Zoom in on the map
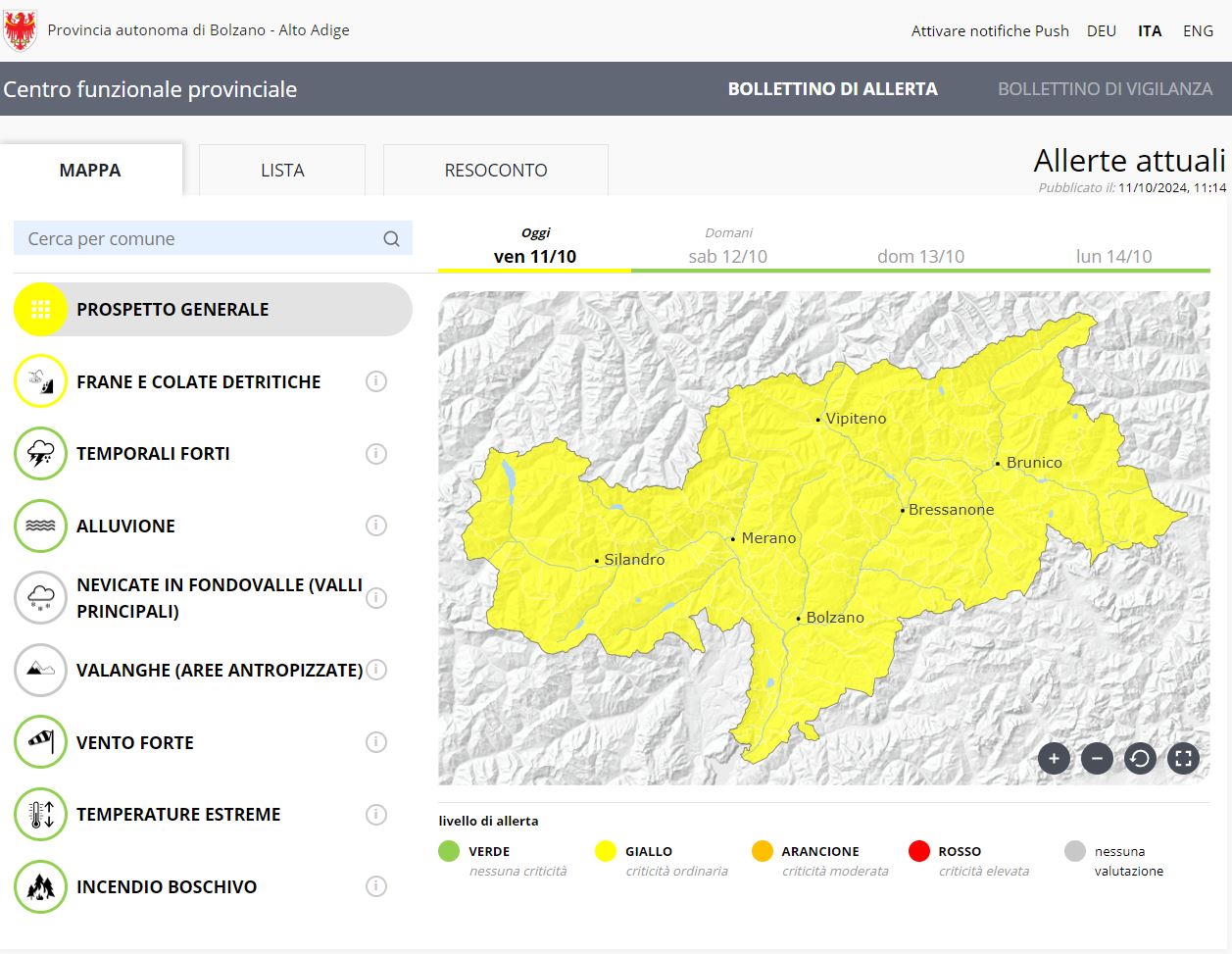 (x=1054, y=758)
